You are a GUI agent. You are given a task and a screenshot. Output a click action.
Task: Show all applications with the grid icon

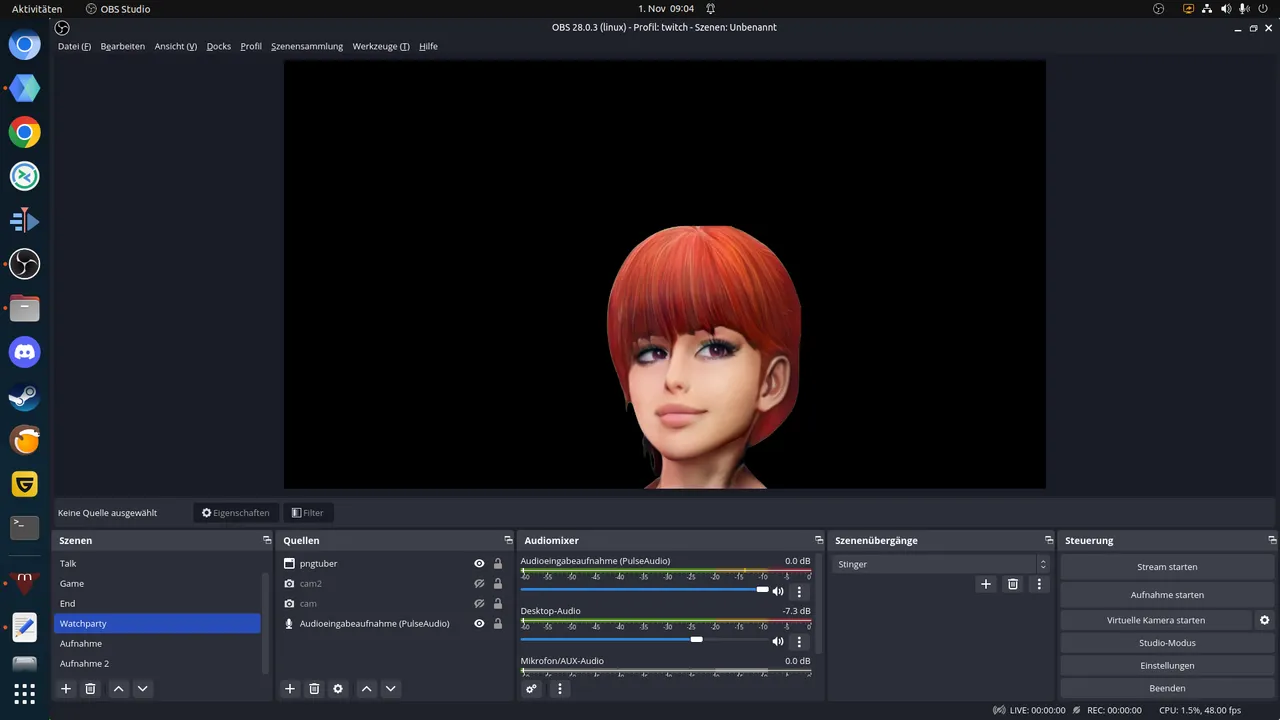24,693
